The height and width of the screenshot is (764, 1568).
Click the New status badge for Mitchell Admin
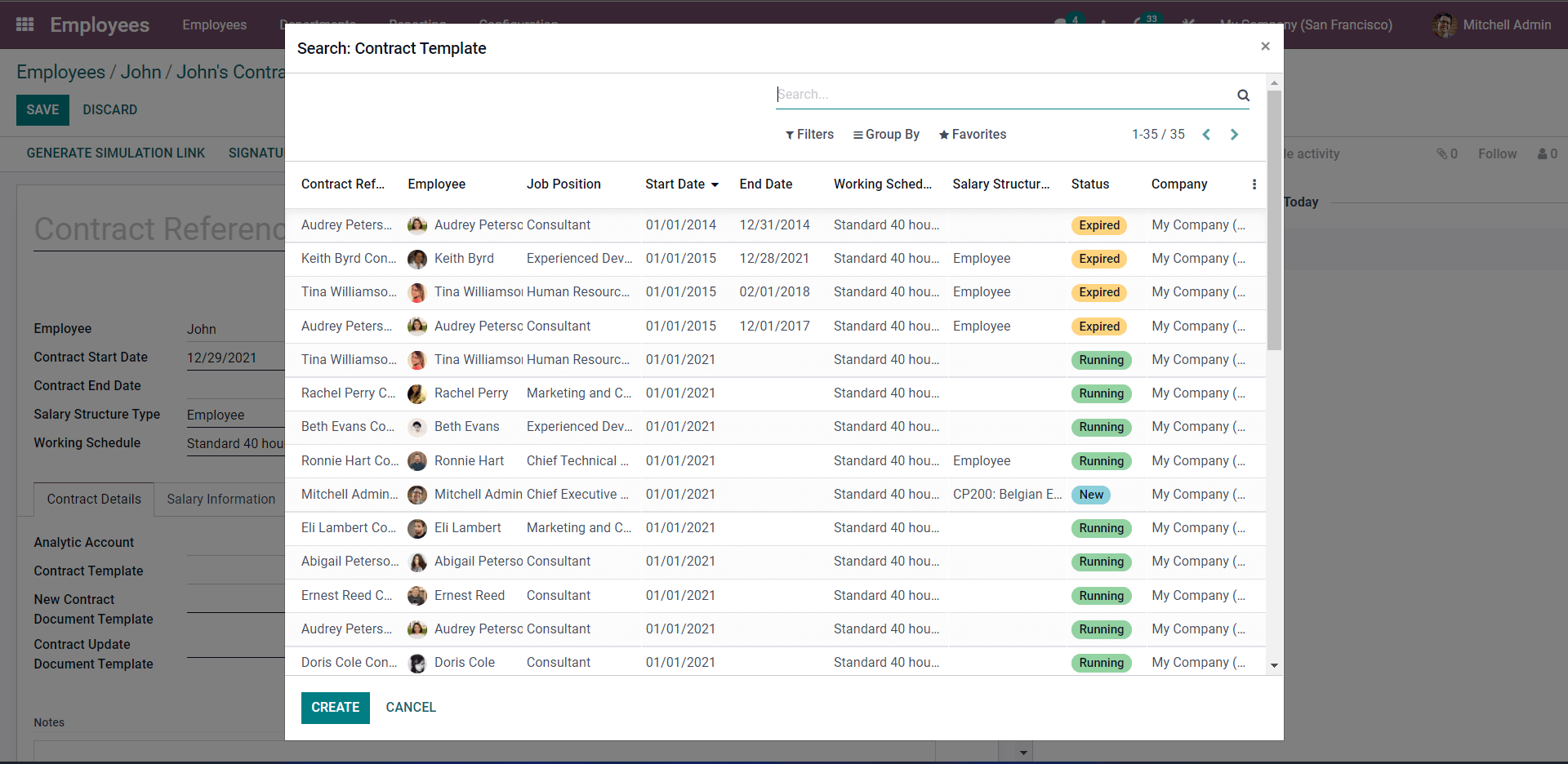[x=1091, y=495]
